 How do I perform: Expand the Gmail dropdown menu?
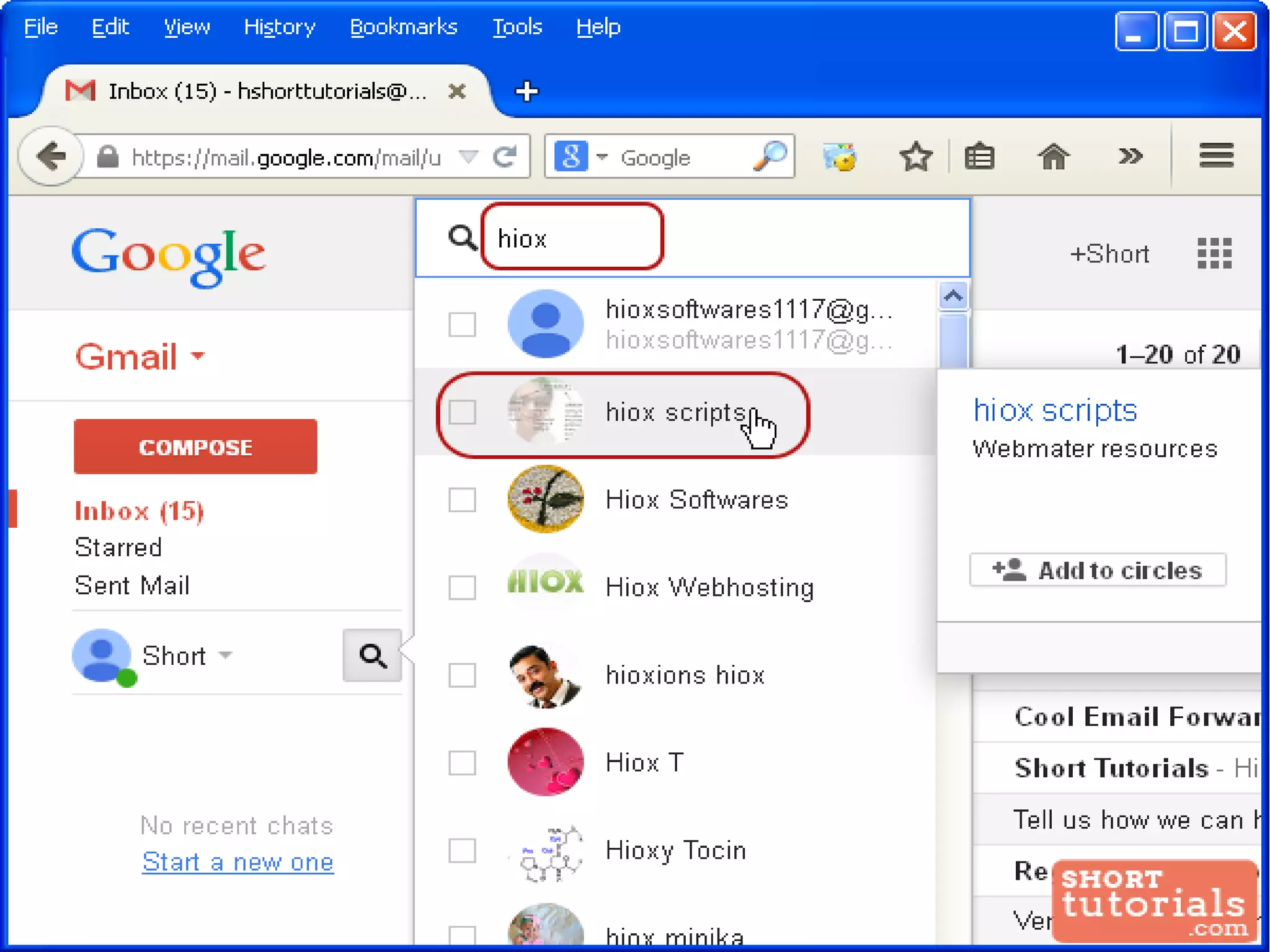[x=198, y=356]
